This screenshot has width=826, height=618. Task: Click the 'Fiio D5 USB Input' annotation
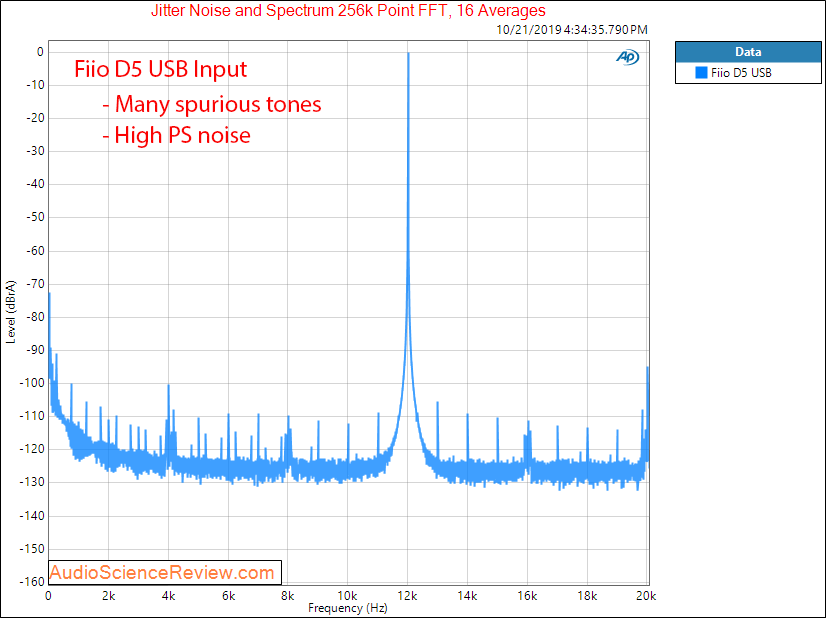[161, 70]
